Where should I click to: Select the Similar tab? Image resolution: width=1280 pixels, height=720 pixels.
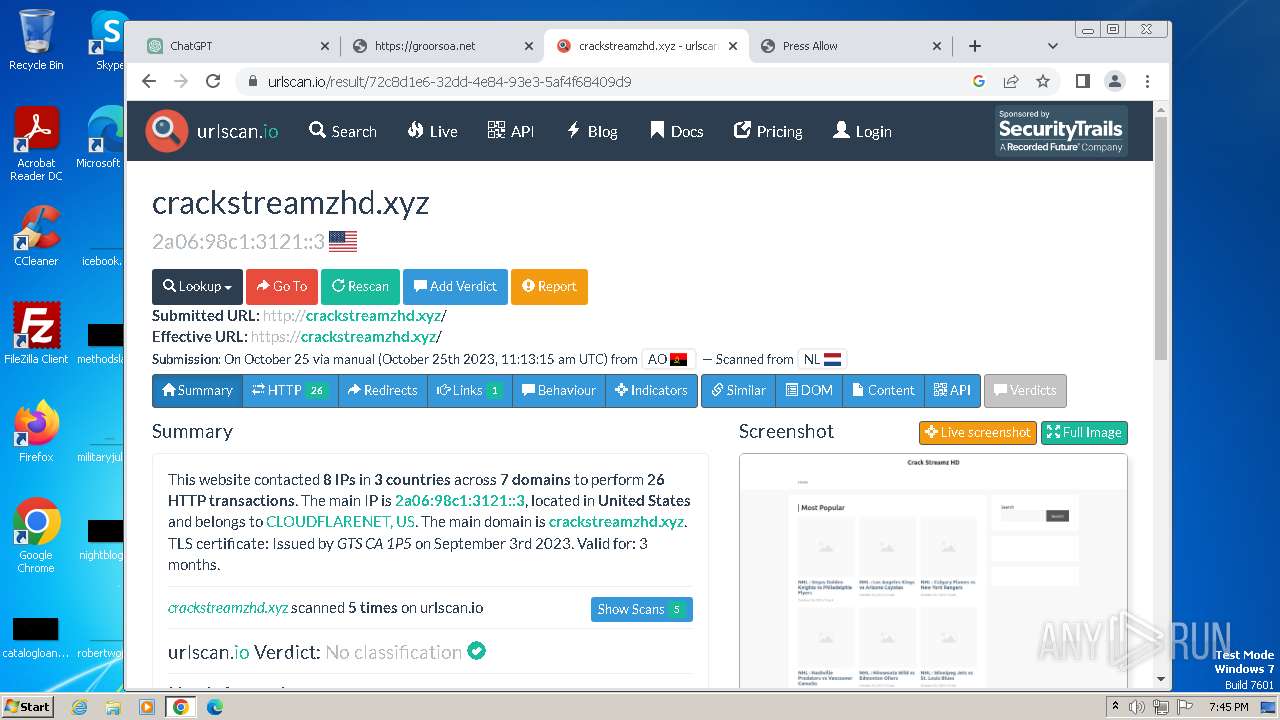pyautogui.click(x=738, y=391)
